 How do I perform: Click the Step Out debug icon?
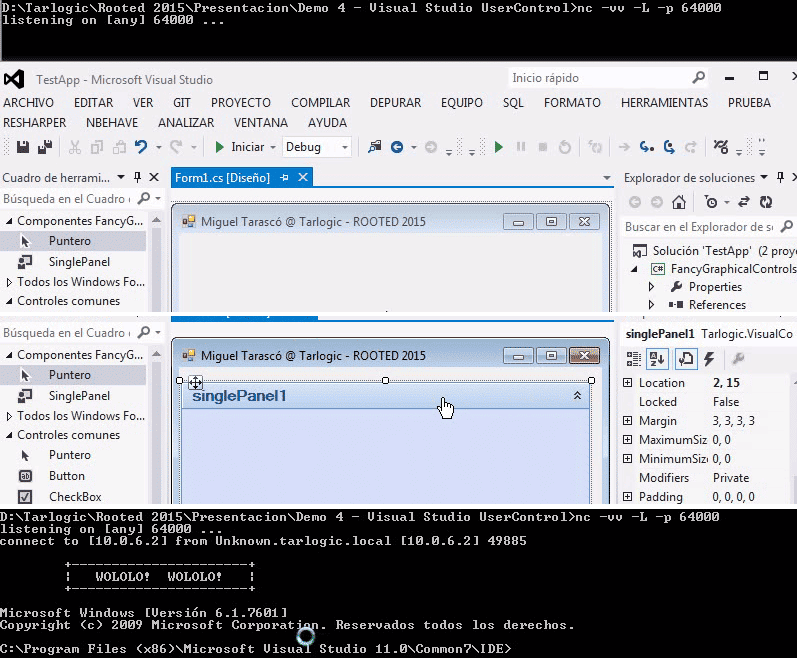(x=690, y=147)
